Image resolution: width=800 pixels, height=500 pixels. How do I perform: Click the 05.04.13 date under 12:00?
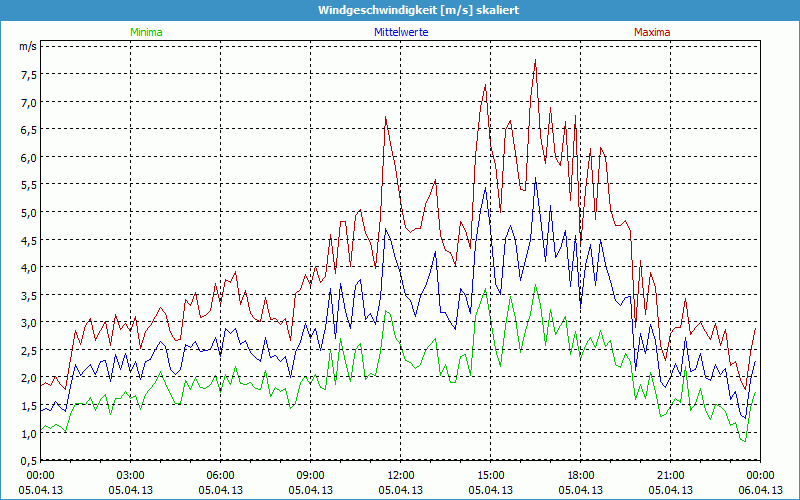pyautogui.click(x=401, y=490)
